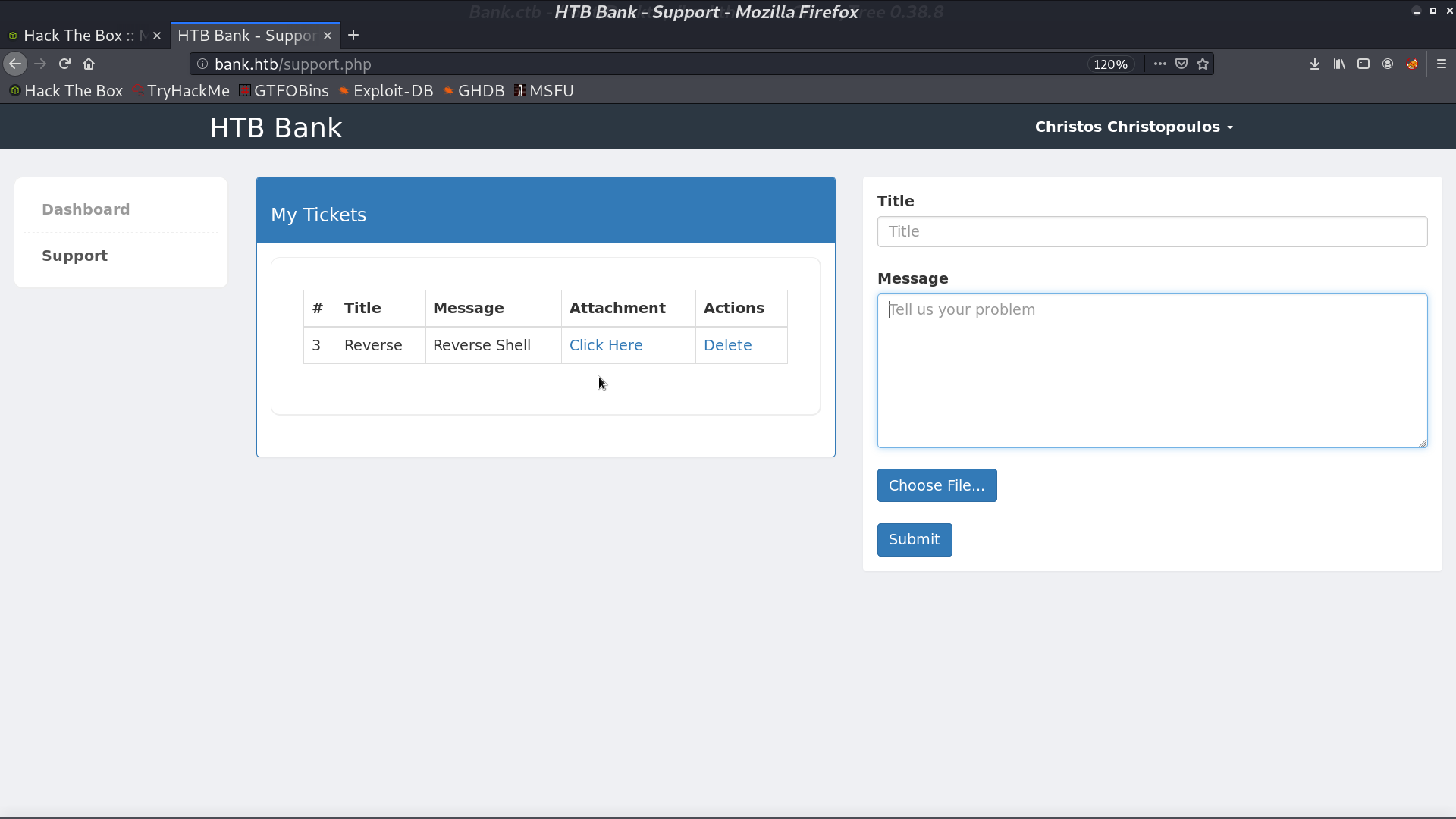This screenshot has height=819, width=1456.
Task: Click the Title column header in table
Action: tap(381, 308)
